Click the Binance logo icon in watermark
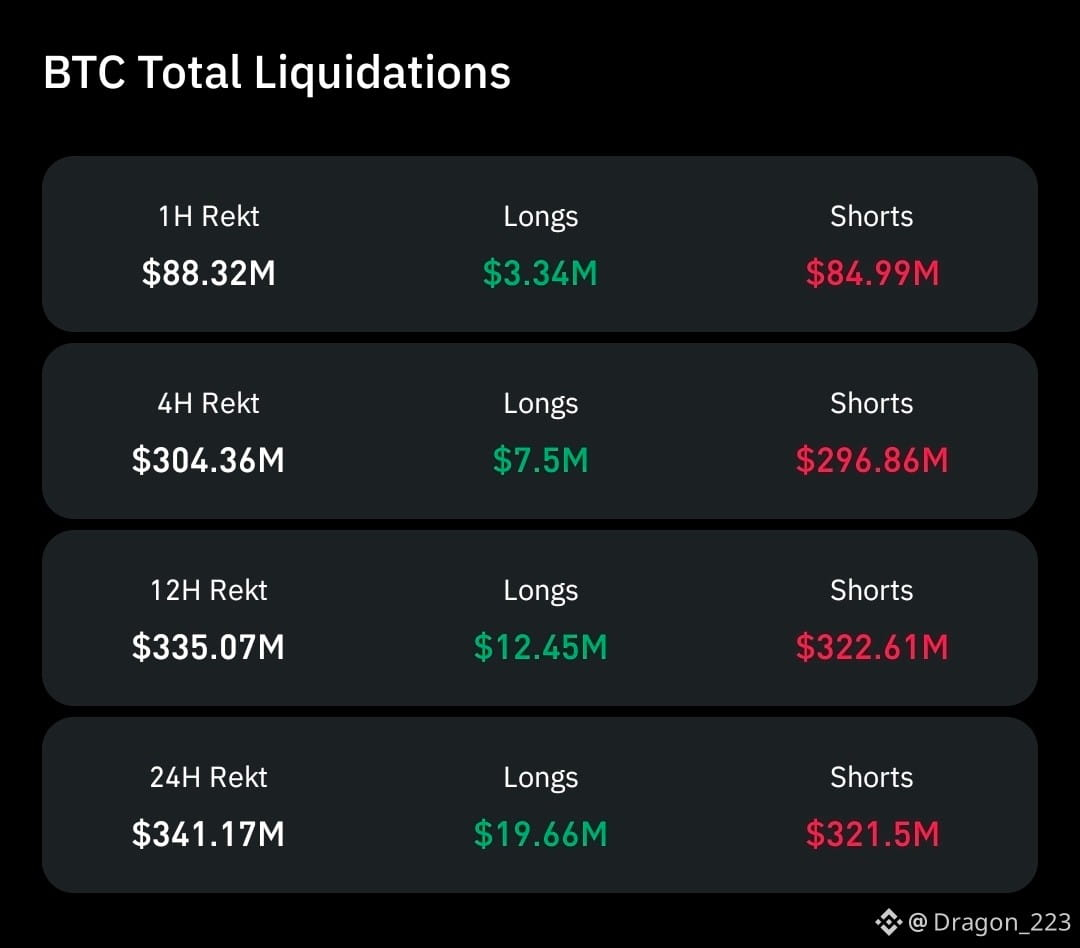Viewport: 1080px width, 948px height. pyautogui.click(x=889, y=922)
